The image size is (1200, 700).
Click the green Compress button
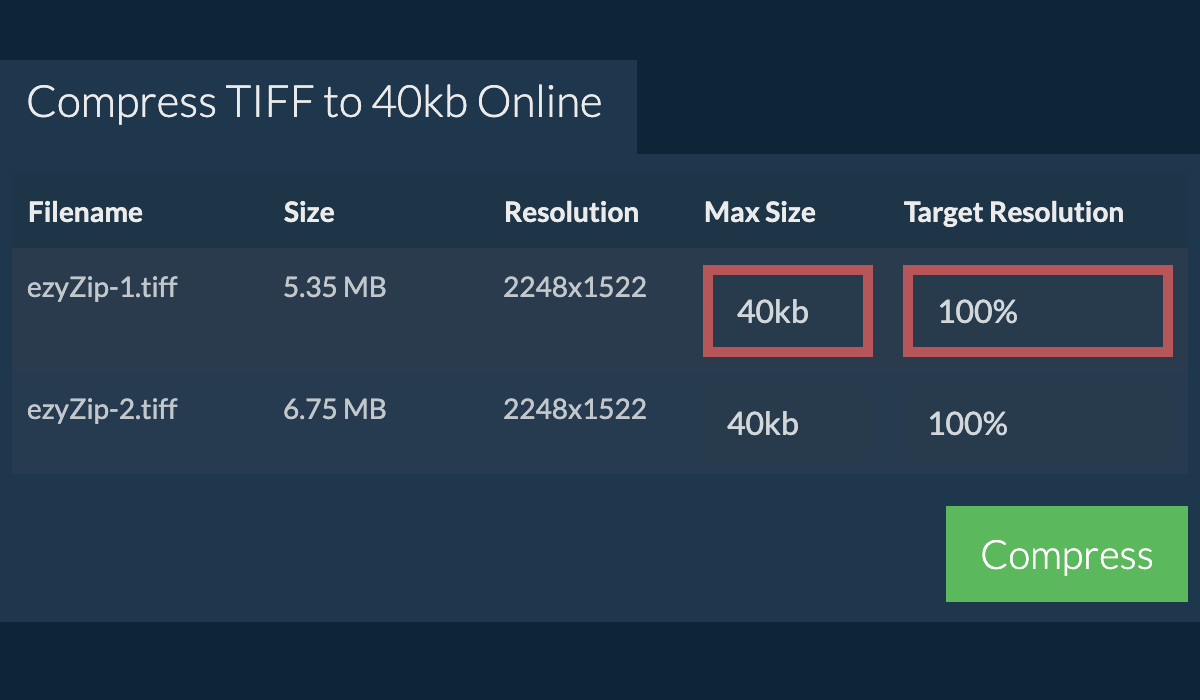click(1066, 554)
